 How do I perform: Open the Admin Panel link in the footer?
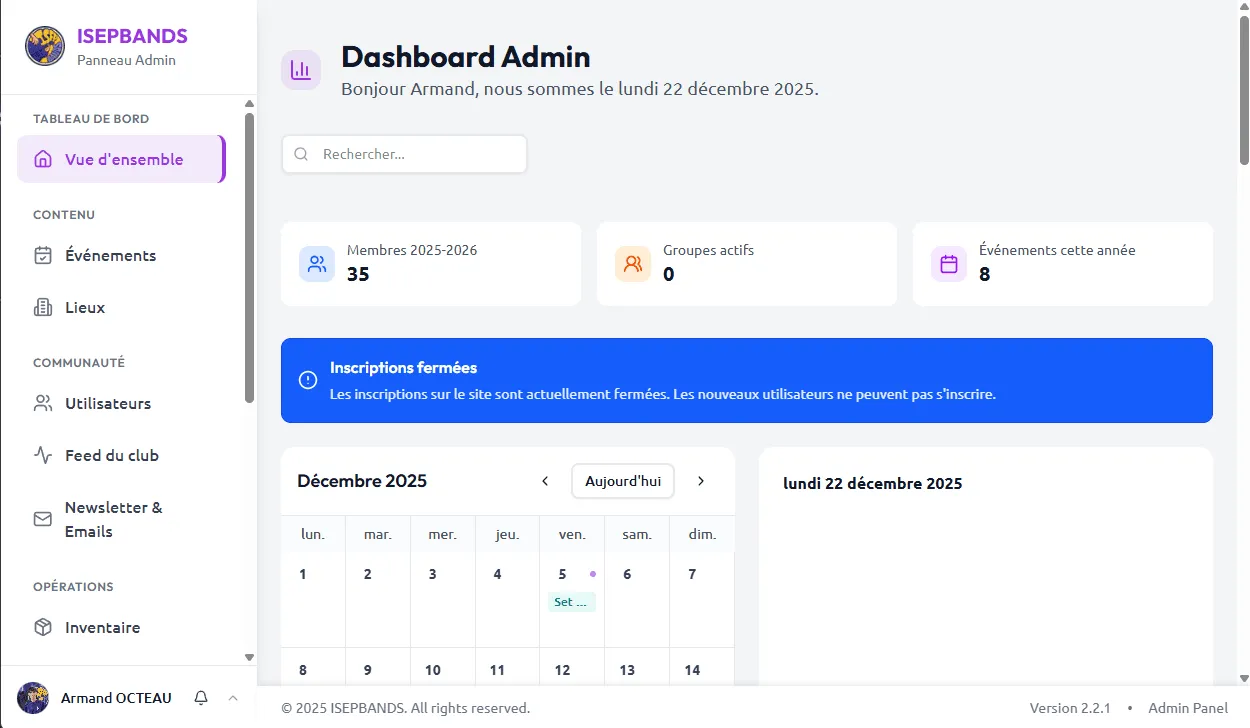1188,707
